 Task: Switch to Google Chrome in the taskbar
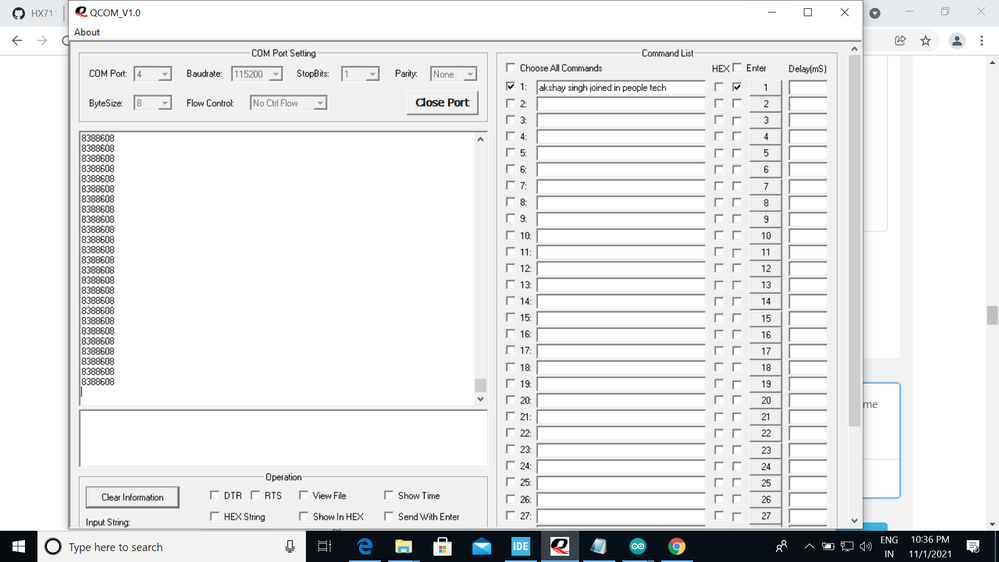677,547
